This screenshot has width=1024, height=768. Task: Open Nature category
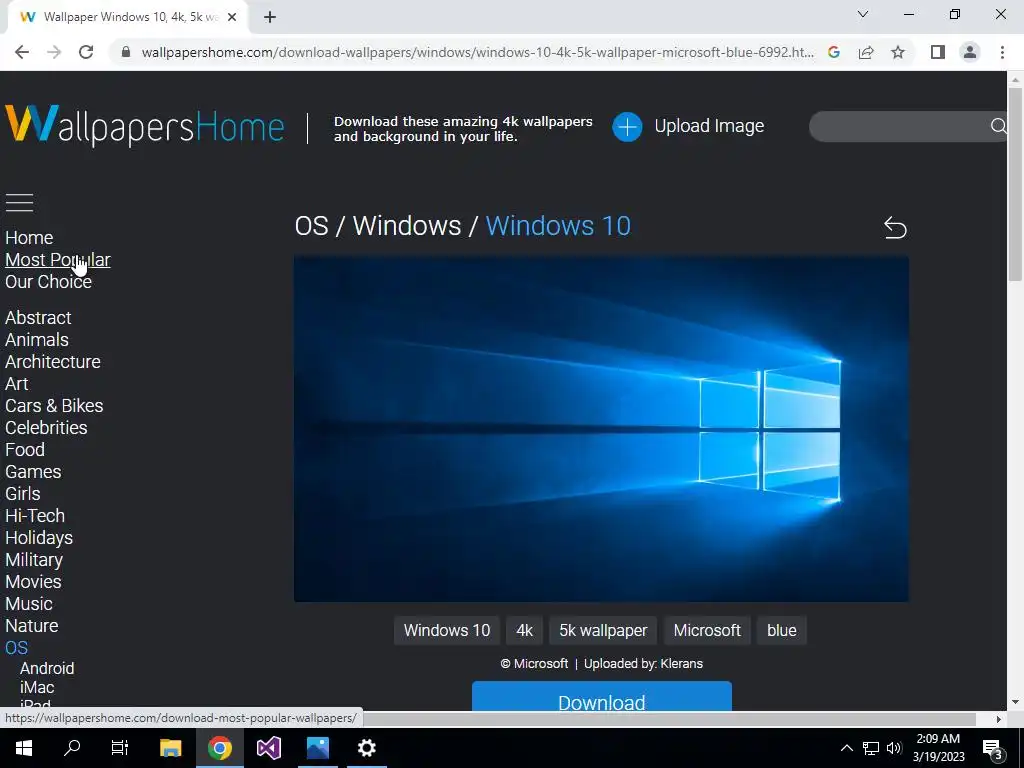(x=32, y=626)
